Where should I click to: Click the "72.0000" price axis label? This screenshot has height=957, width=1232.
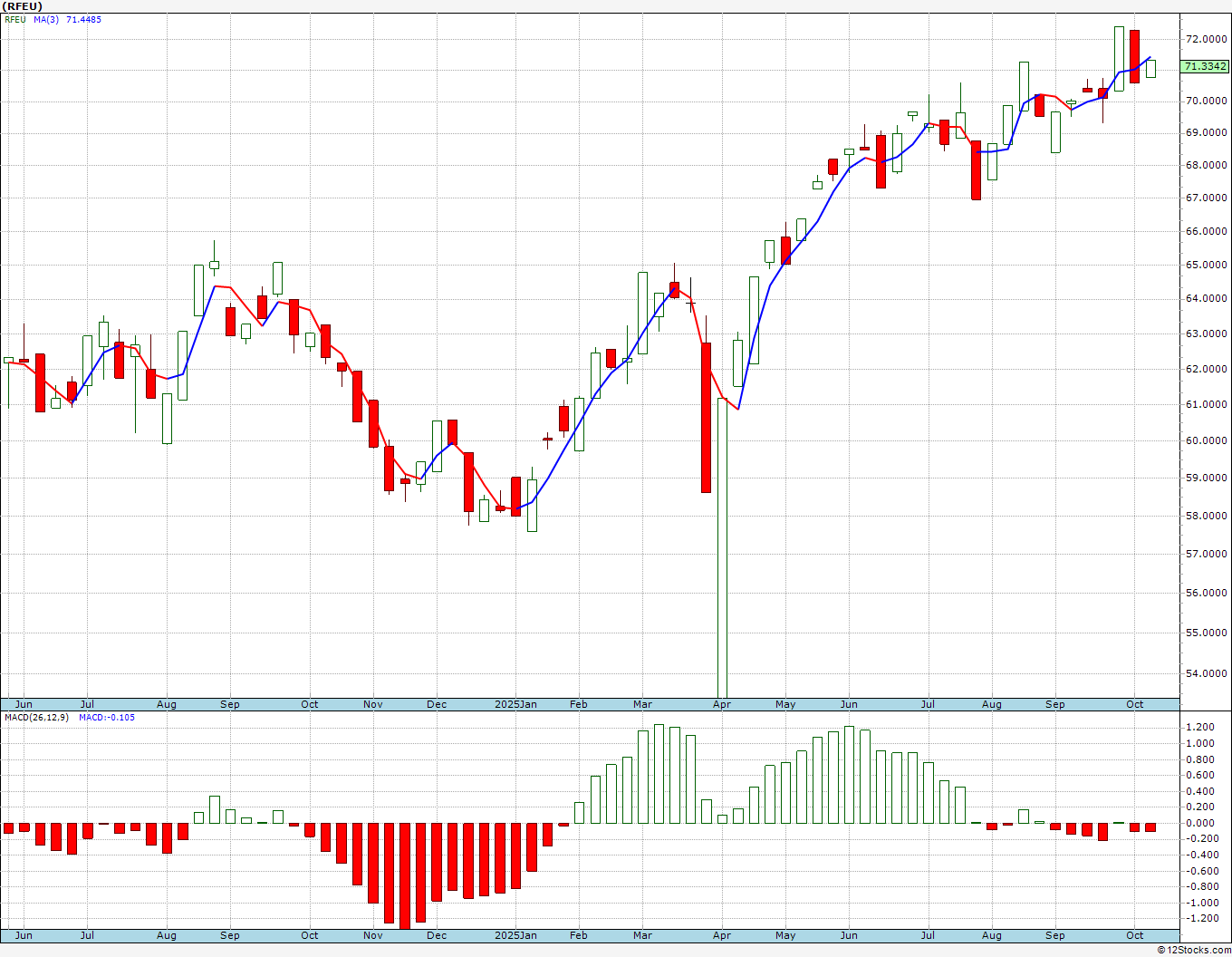coord(1206,39)
